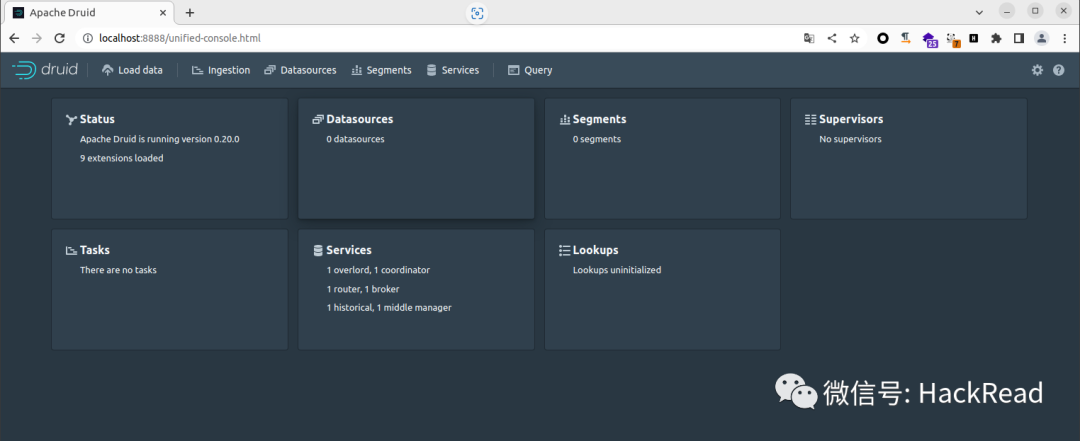Image resolution: width=1080 pixels, height=441 pixels.
Task: Close the Apache Druid browser tab
Action: [x=163, y=12]
